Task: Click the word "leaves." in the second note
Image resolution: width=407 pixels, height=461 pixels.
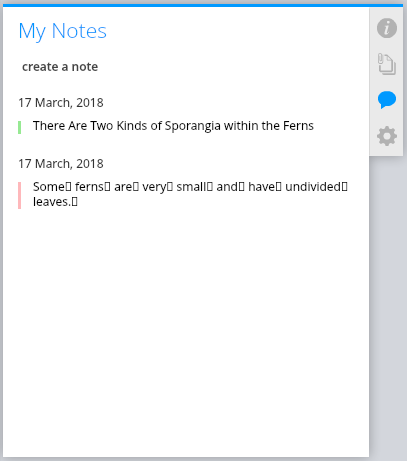Action: click(x=52, y=202)
